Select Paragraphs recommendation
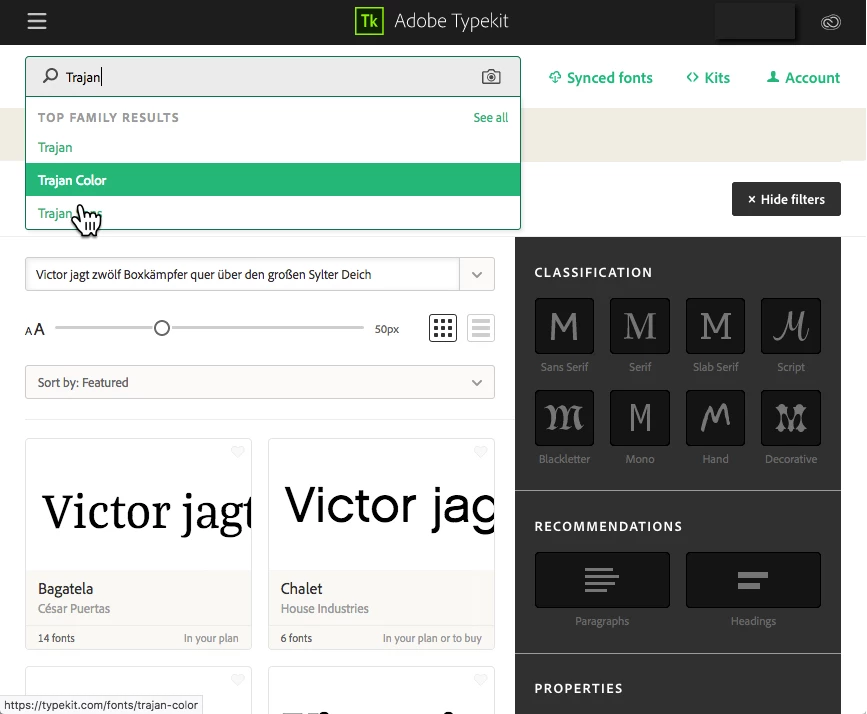This screenshot has width=867, height=714. click(x=602, y=580)
